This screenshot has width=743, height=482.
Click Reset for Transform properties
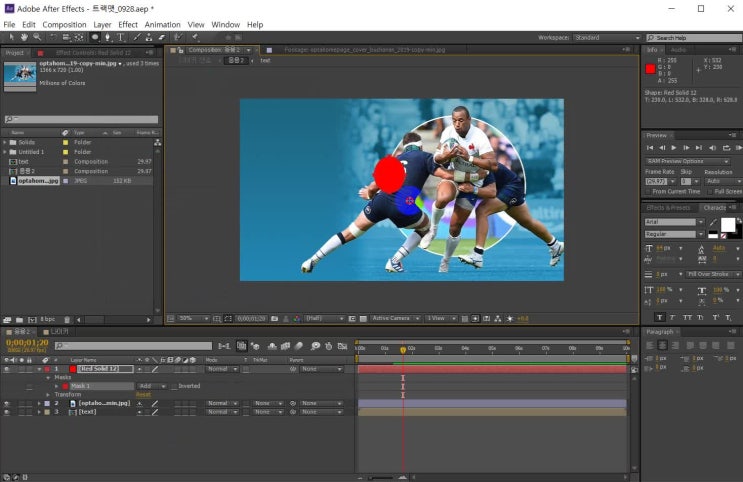143,394
